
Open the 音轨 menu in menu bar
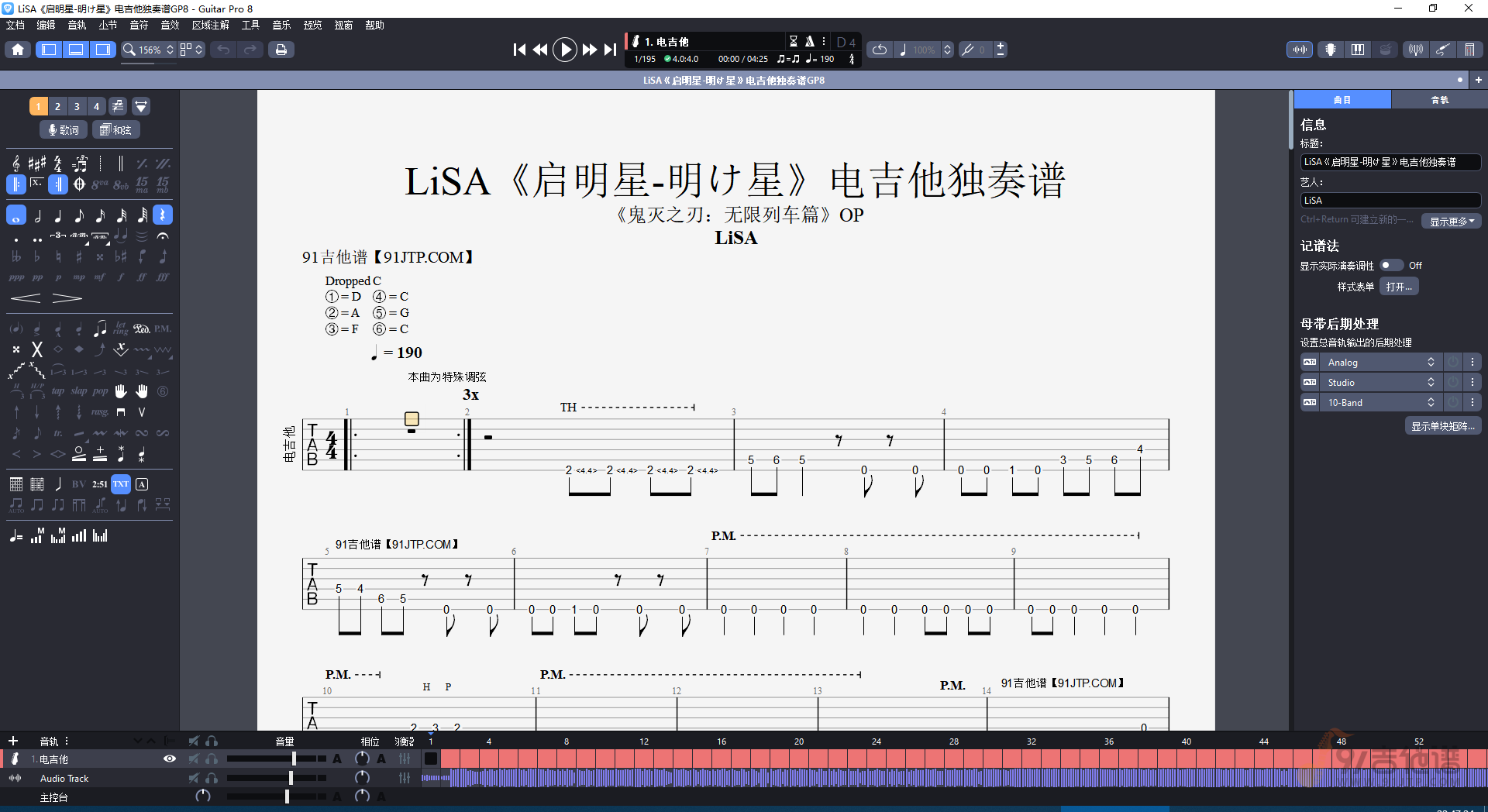[77, 26]
